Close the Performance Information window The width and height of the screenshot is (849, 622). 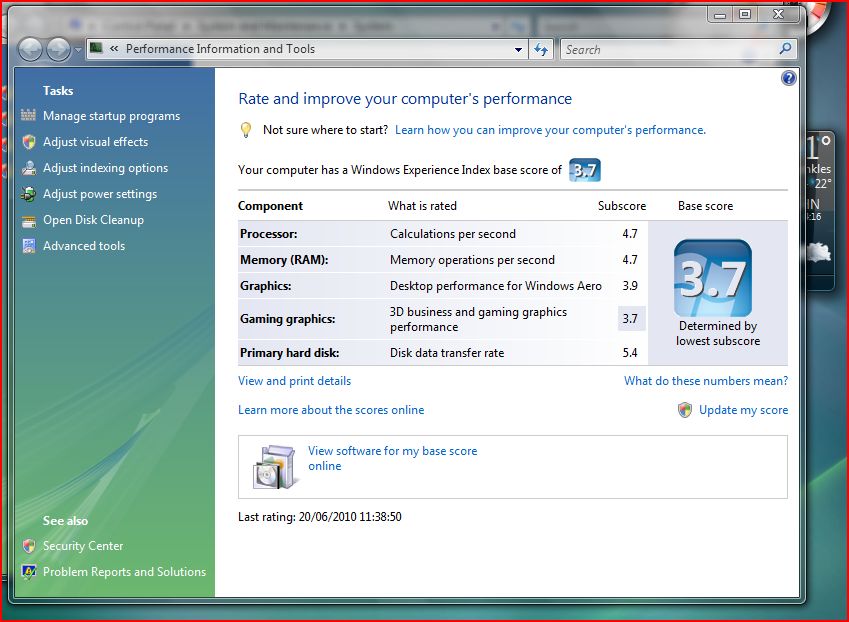(x=779, y=15)
